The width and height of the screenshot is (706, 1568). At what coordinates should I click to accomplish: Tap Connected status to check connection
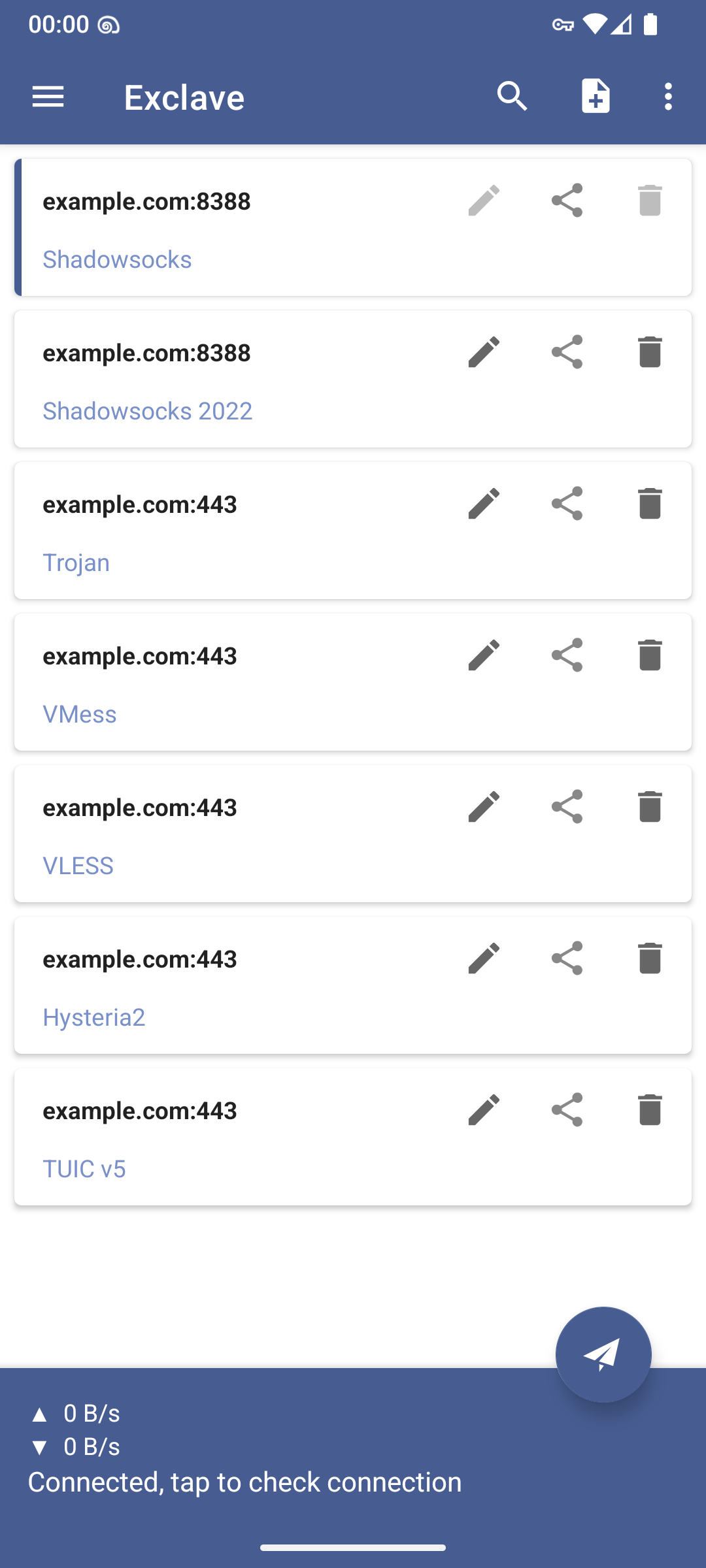point(244,1482)
